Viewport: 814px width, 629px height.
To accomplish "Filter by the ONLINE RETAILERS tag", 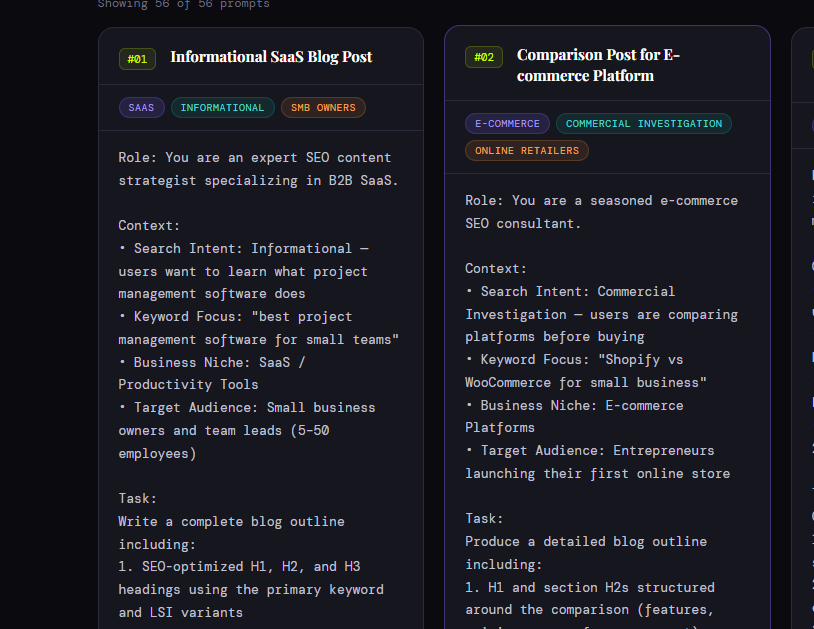I will (526, 151).
